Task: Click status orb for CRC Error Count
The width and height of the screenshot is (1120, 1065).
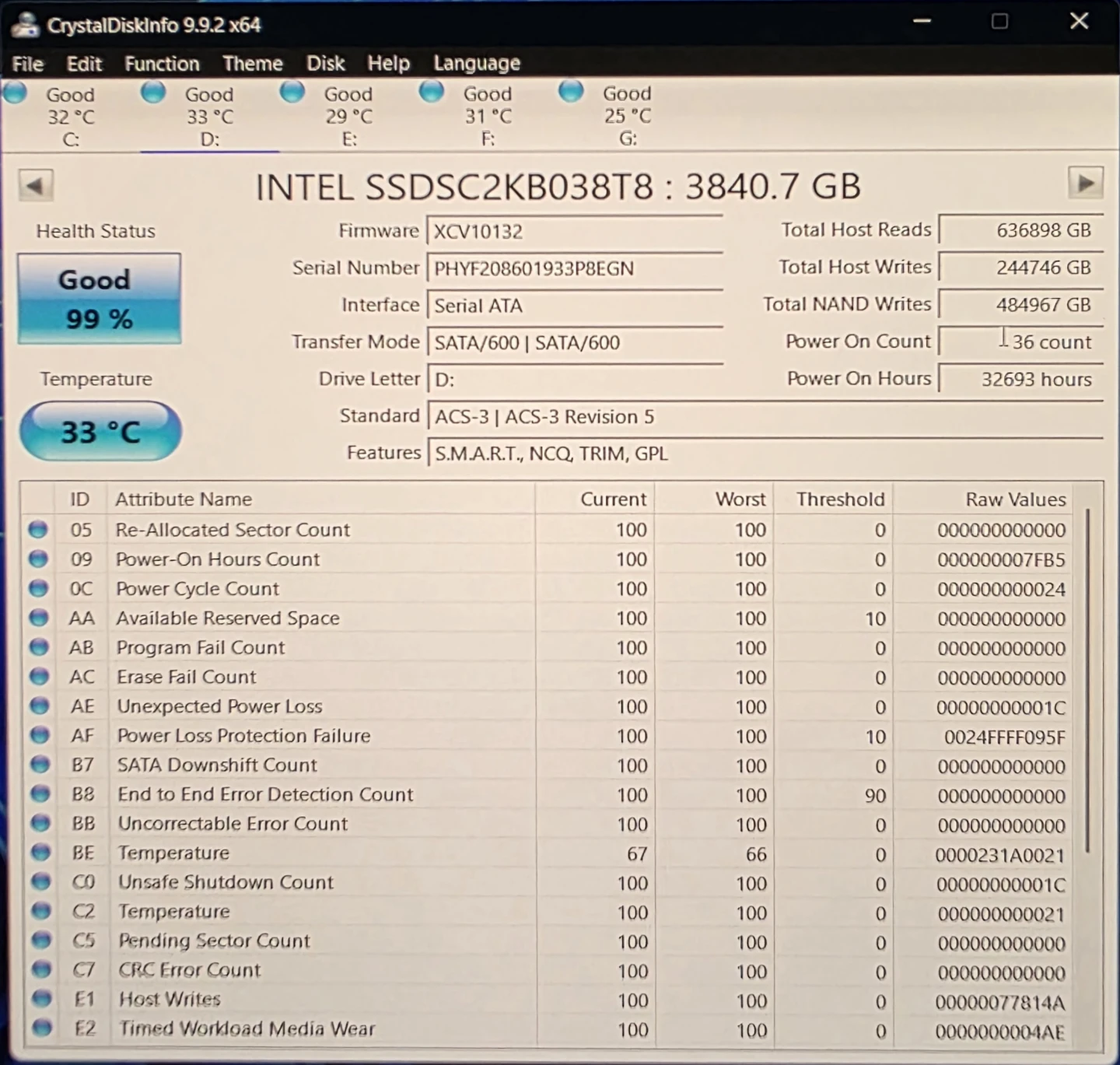Action: [41, 969]
